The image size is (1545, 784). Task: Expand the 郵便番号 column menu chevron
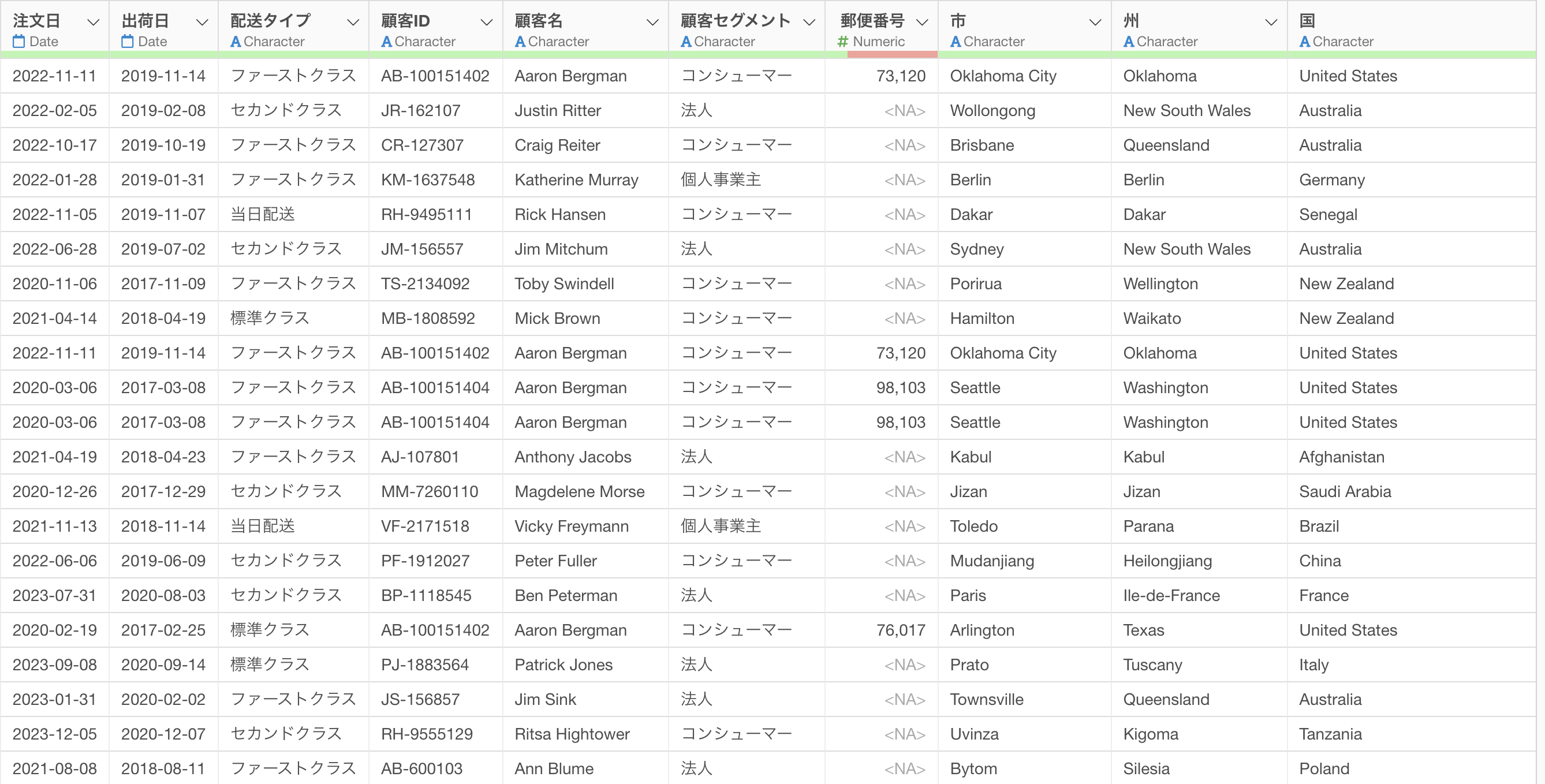point(923,22)
